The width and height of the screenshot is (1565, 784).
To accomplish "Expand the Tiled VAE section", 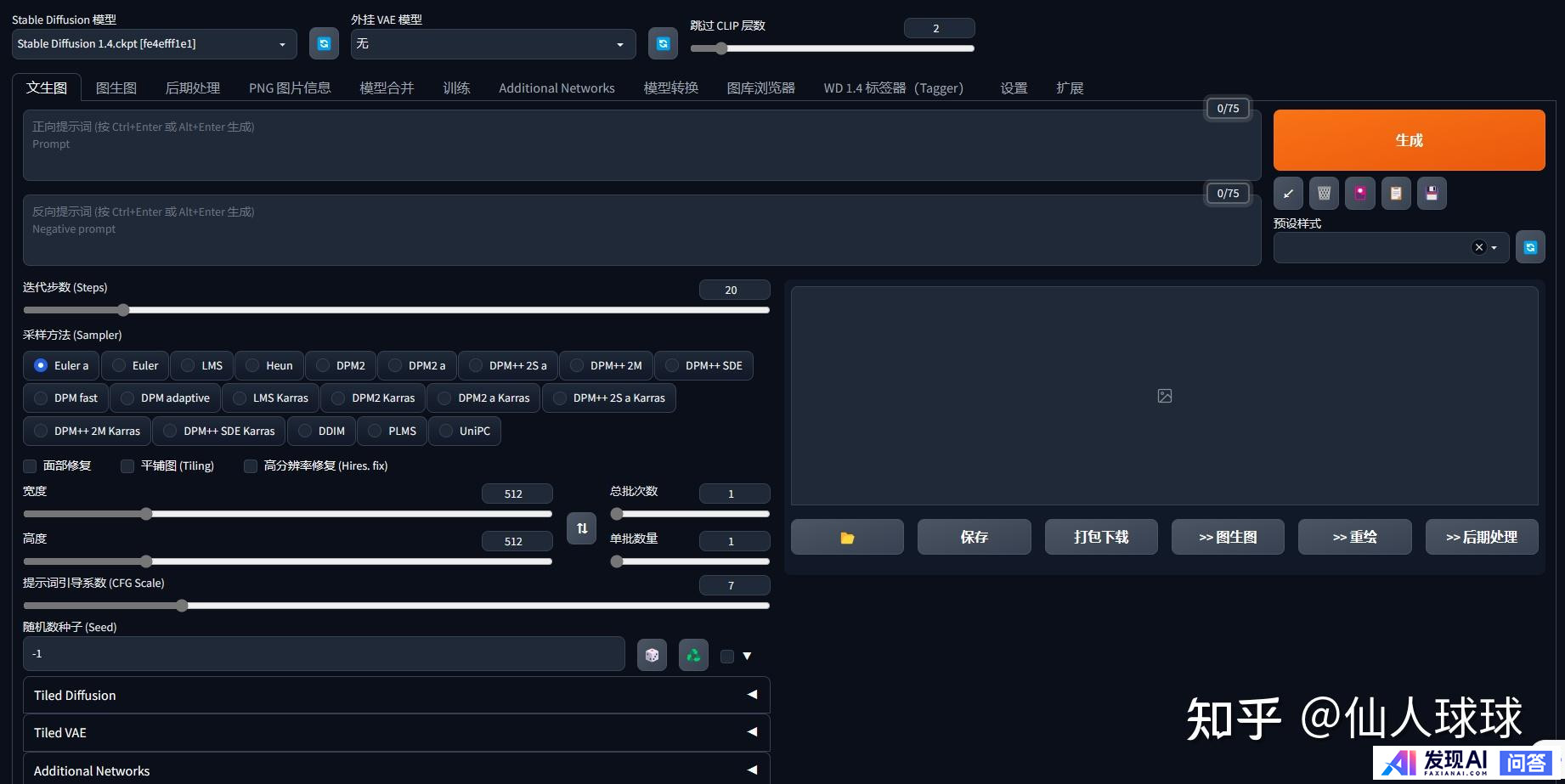I will pyautogui.click(x=396, y=732).
